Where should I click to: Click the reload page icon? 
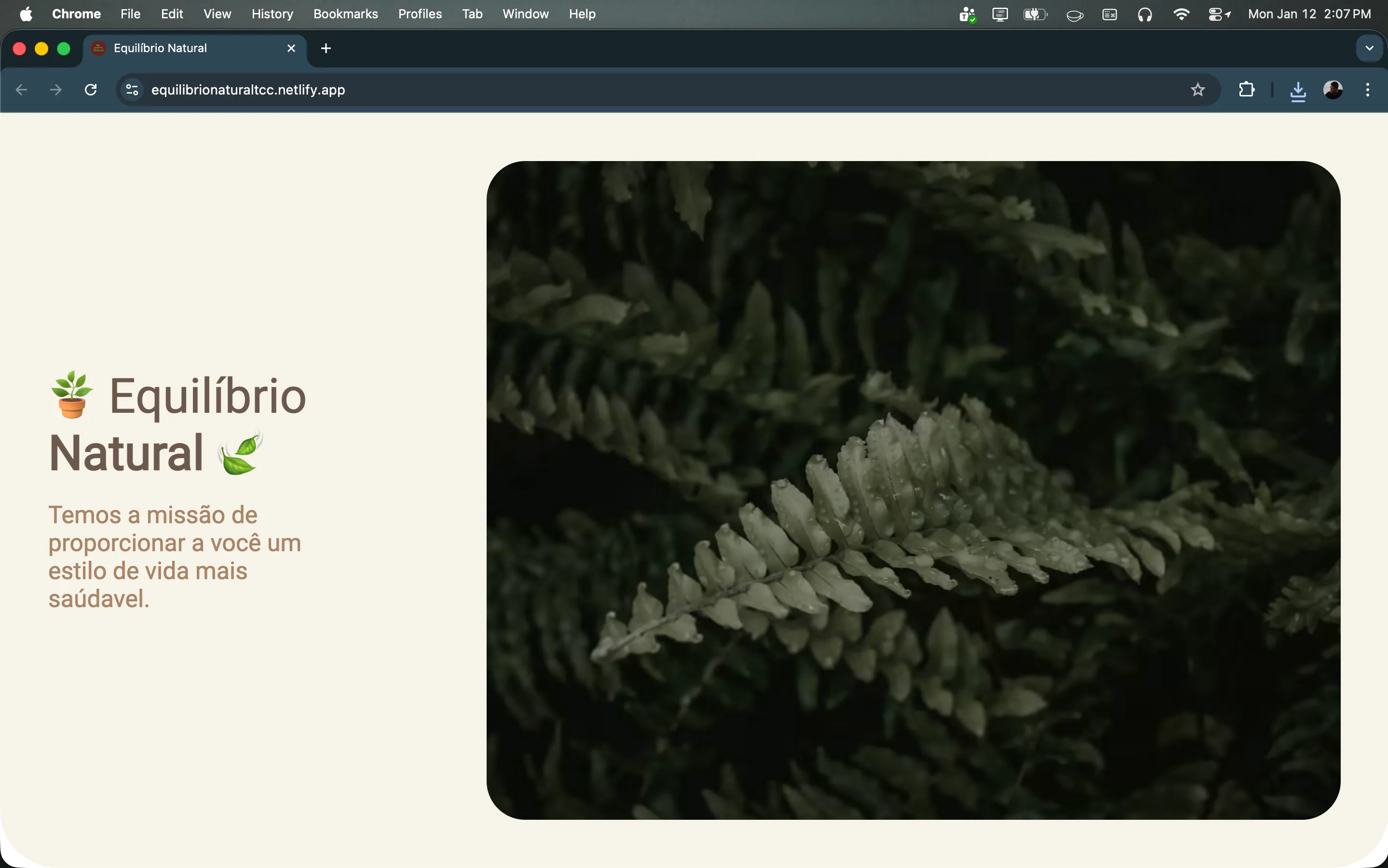point(91,90)
